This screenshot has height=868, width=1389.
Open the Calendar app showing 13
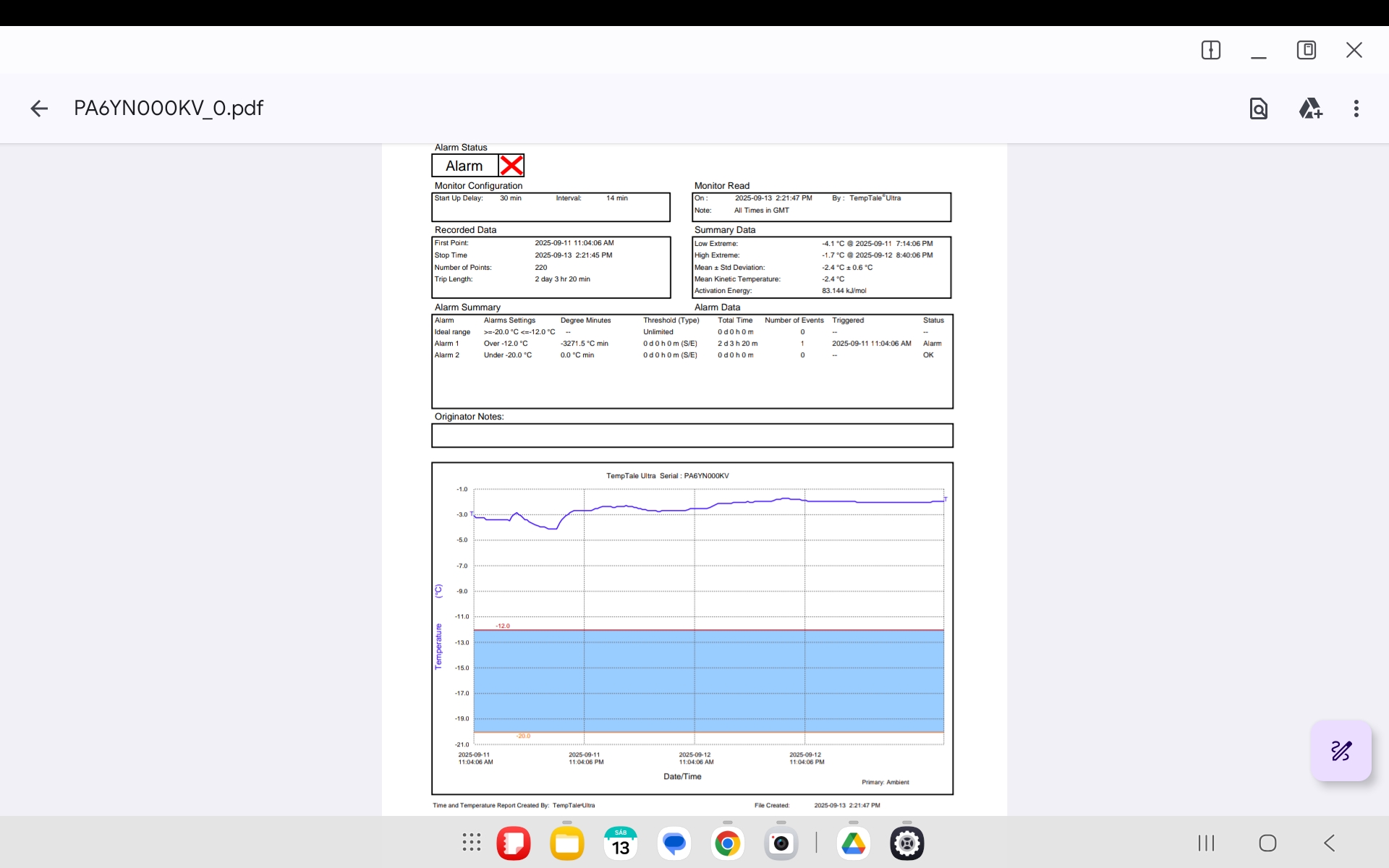[x=621, y=843]
